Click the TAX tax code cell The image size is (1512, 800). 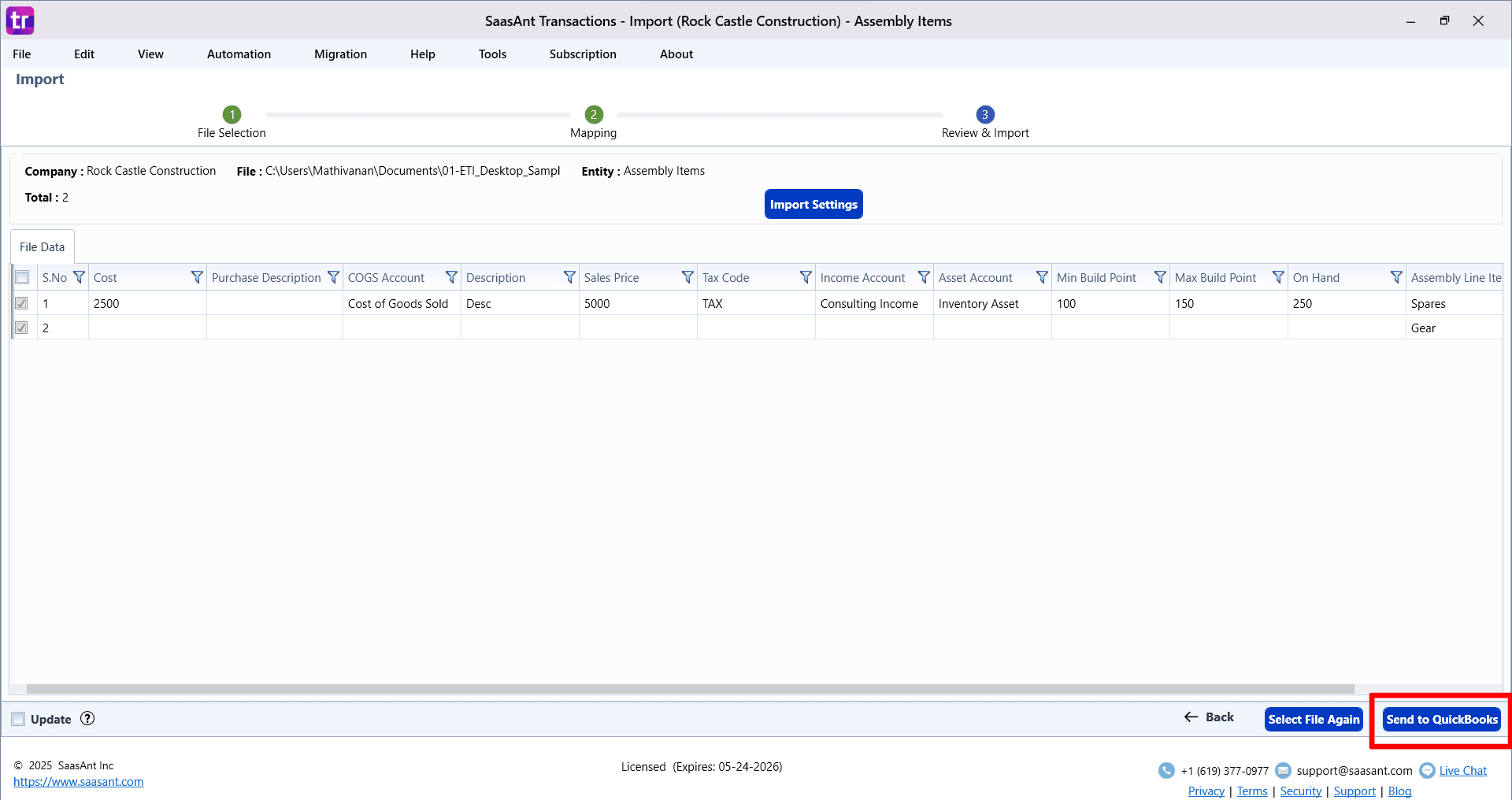(x=756, y=303)
